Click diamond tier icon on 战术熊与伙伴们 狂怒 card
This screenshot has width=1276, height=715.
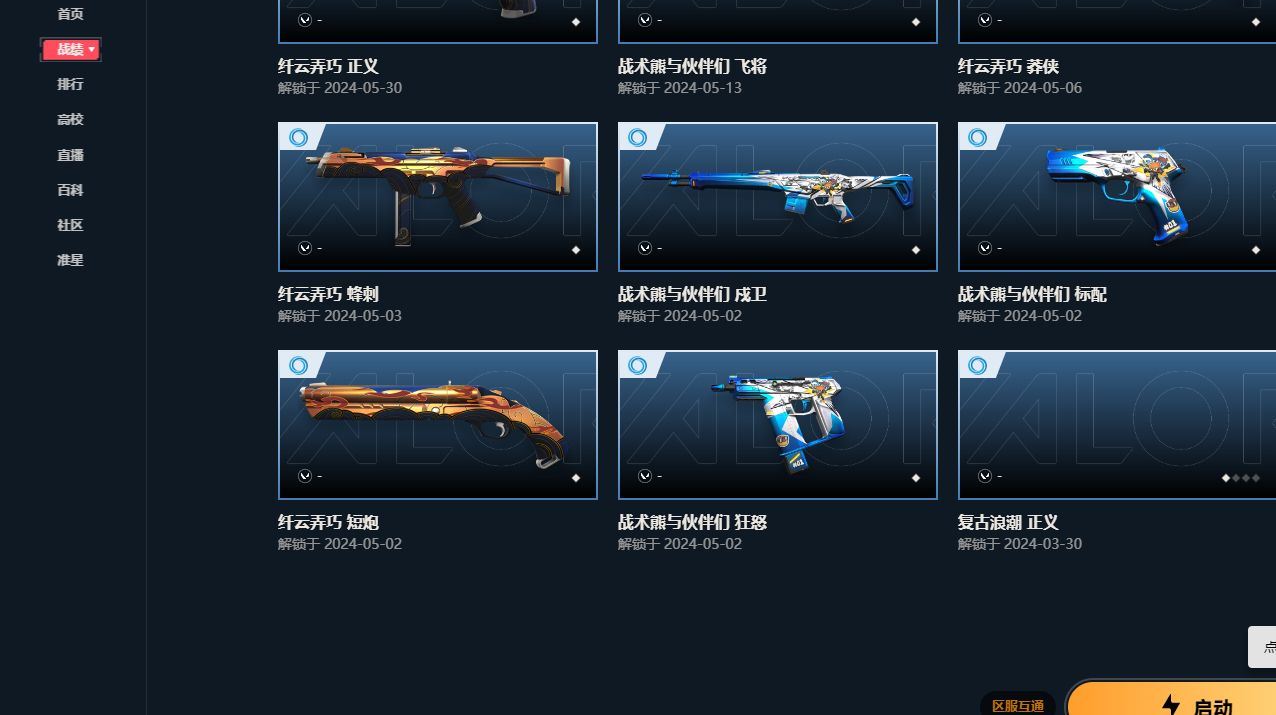[915, 478]
